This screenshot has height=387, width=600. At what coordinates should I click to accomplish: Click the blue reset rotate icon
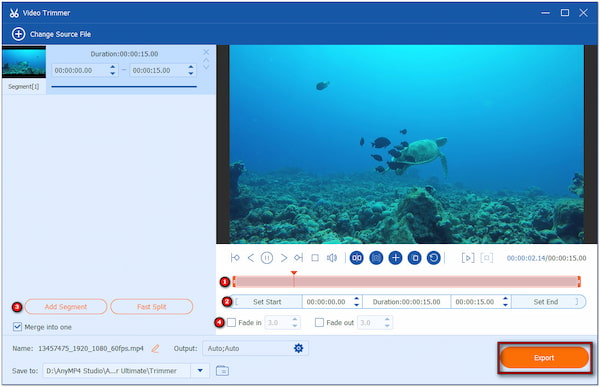pyautogui.click(x=434, y=258)
